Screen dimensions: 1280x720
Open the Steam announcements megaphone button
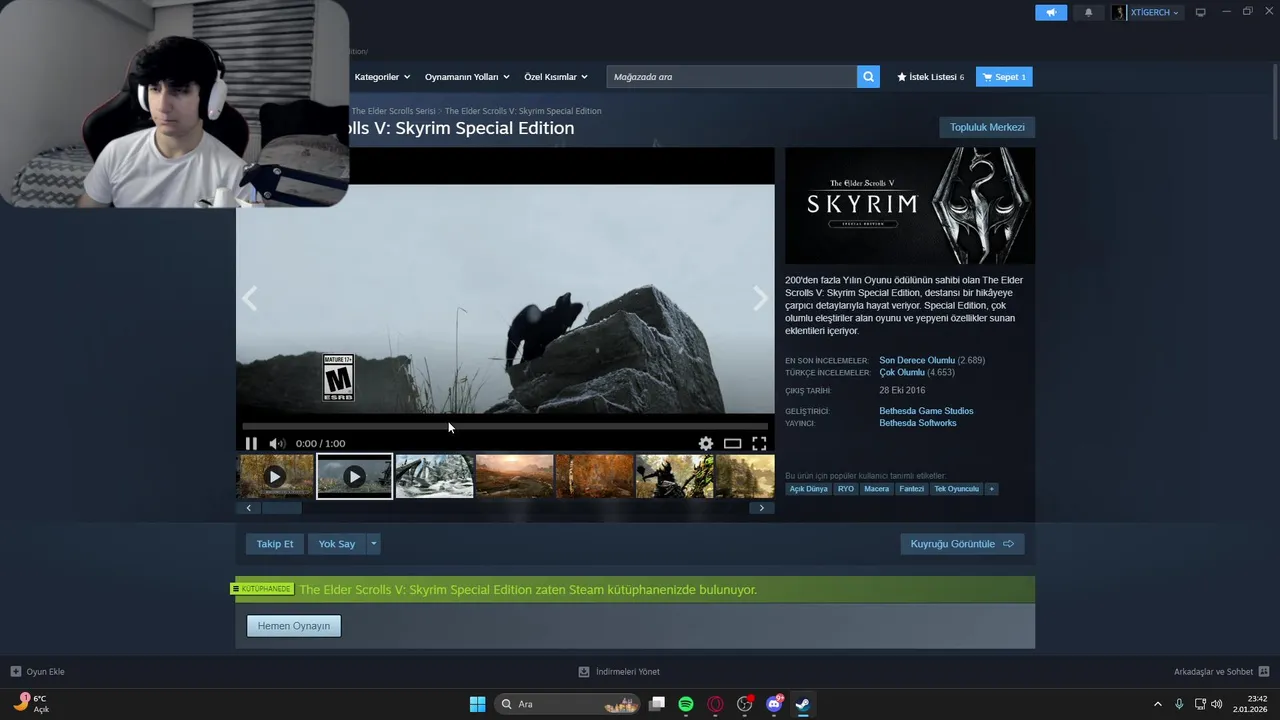[1051, 12]
